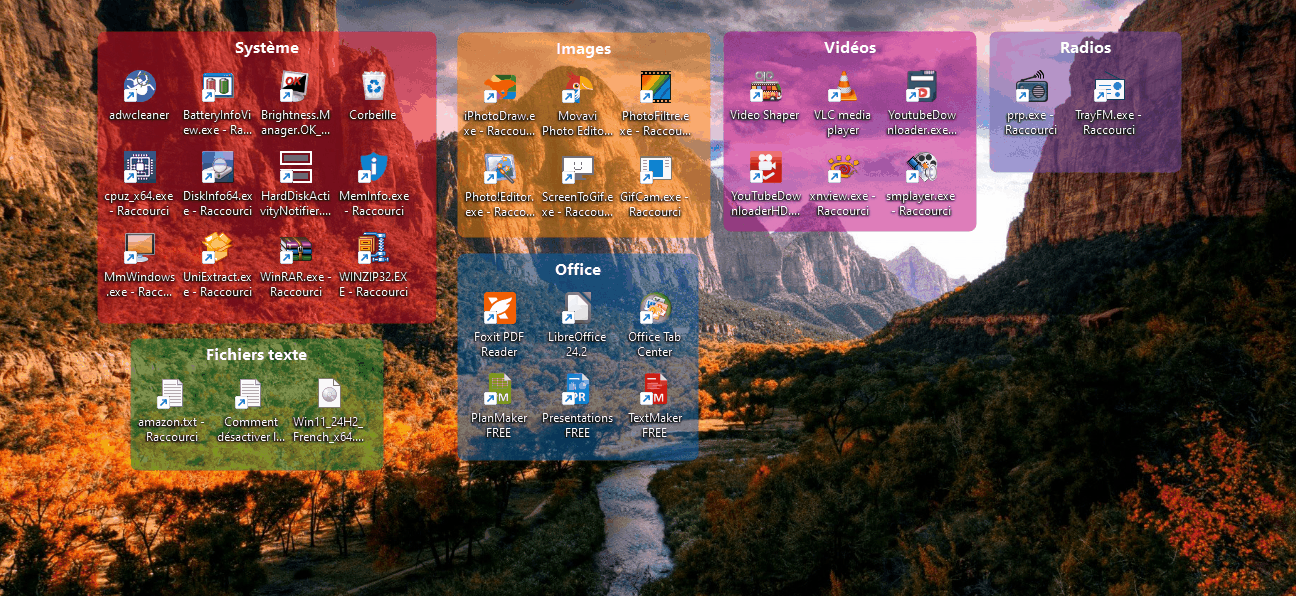
Task: Click the Win11_24H2_French_x64 file icon
Action: click(x=328, y=394)
